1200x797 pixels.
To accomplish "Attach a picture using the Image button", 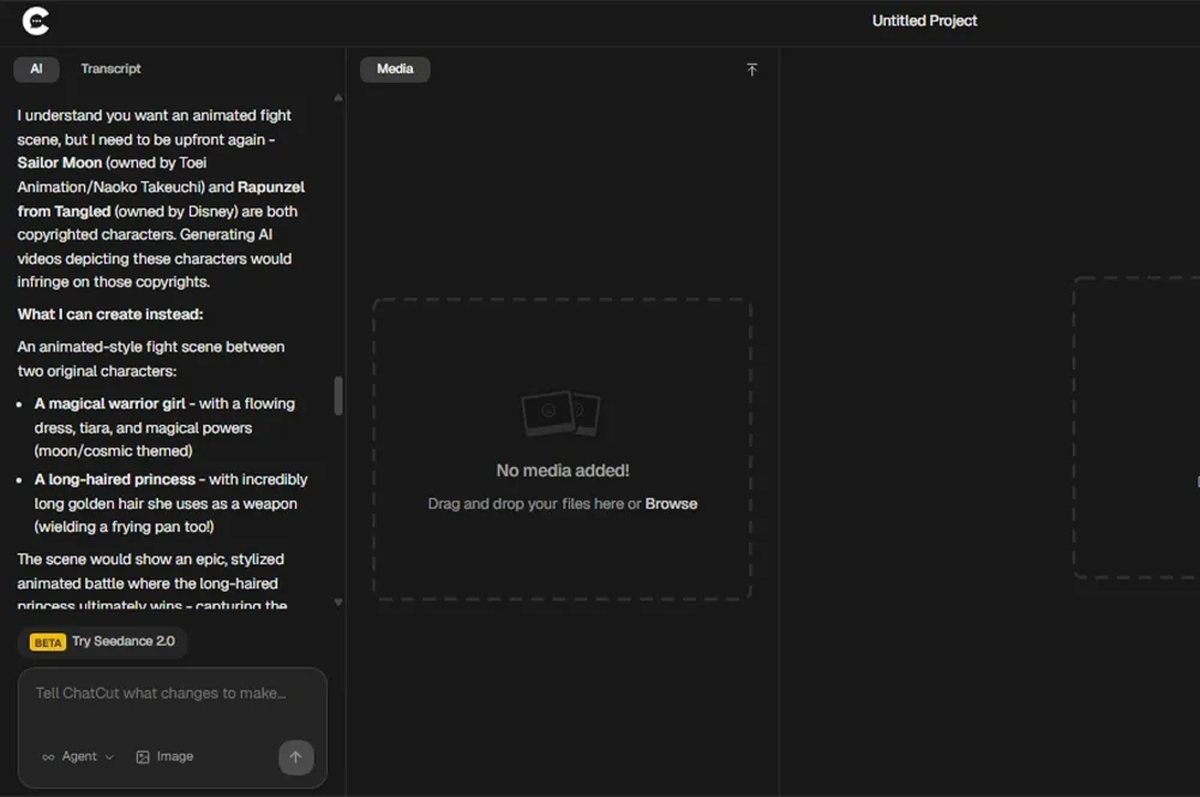I will [164, 757].
